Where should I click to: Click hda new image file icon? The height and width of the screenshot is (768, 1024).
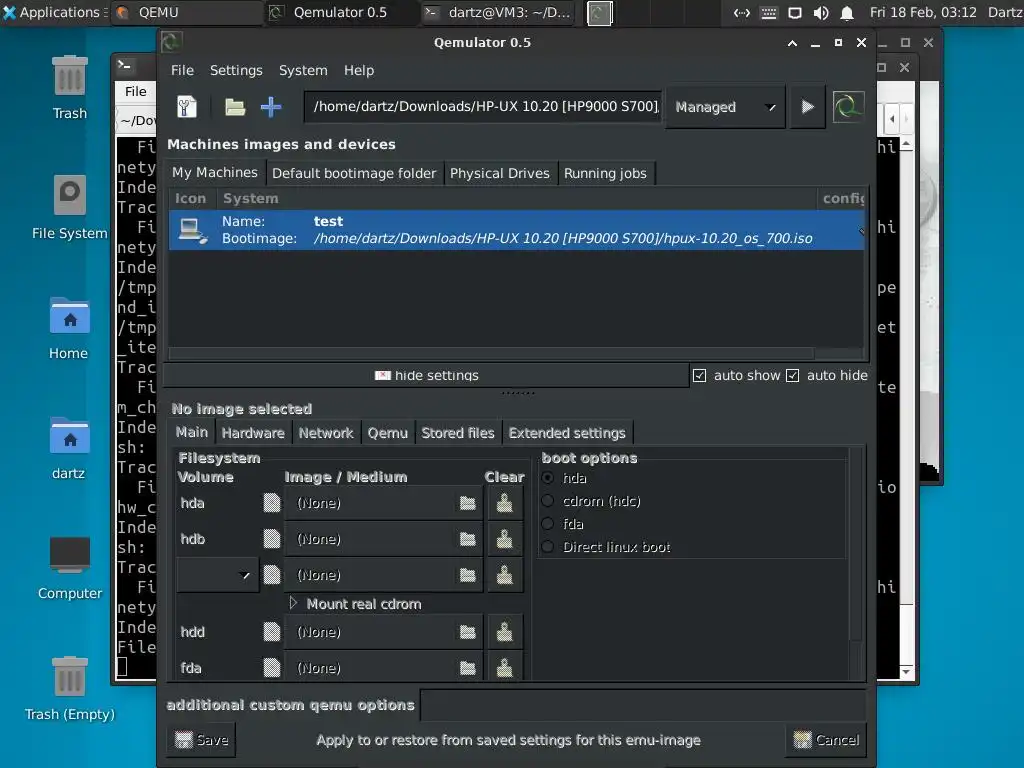point(272,503)
